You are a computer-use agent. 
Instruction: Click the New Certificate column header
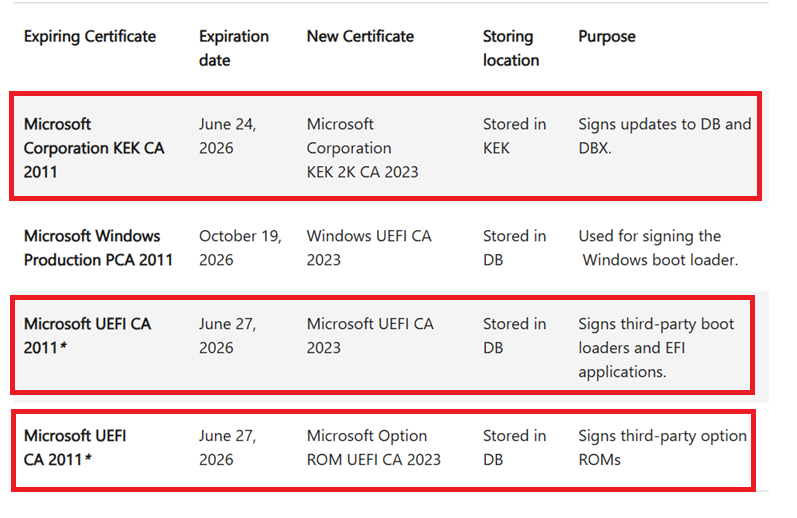tap(360, 37)
